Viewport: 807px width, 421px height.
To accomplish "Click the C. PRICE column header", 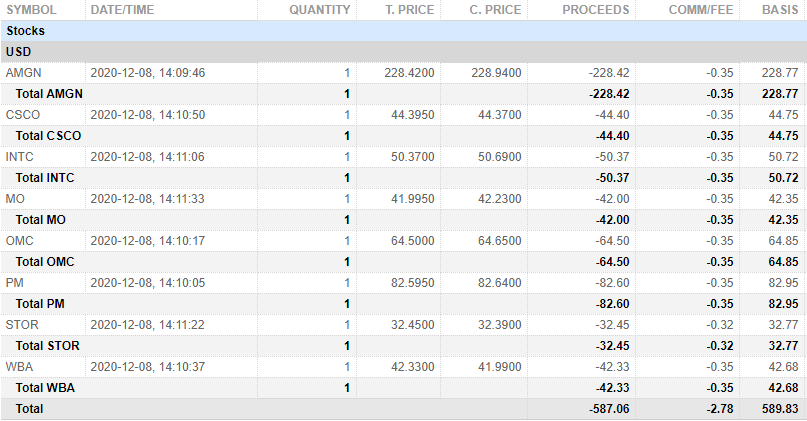I will tap(495, 10).
